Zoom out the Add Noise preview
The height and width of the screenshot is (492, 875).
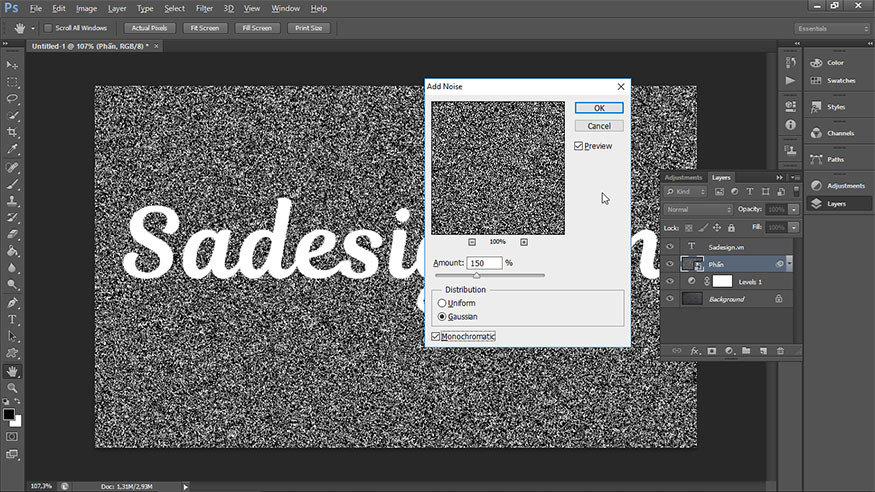click(x=472, y=242)
